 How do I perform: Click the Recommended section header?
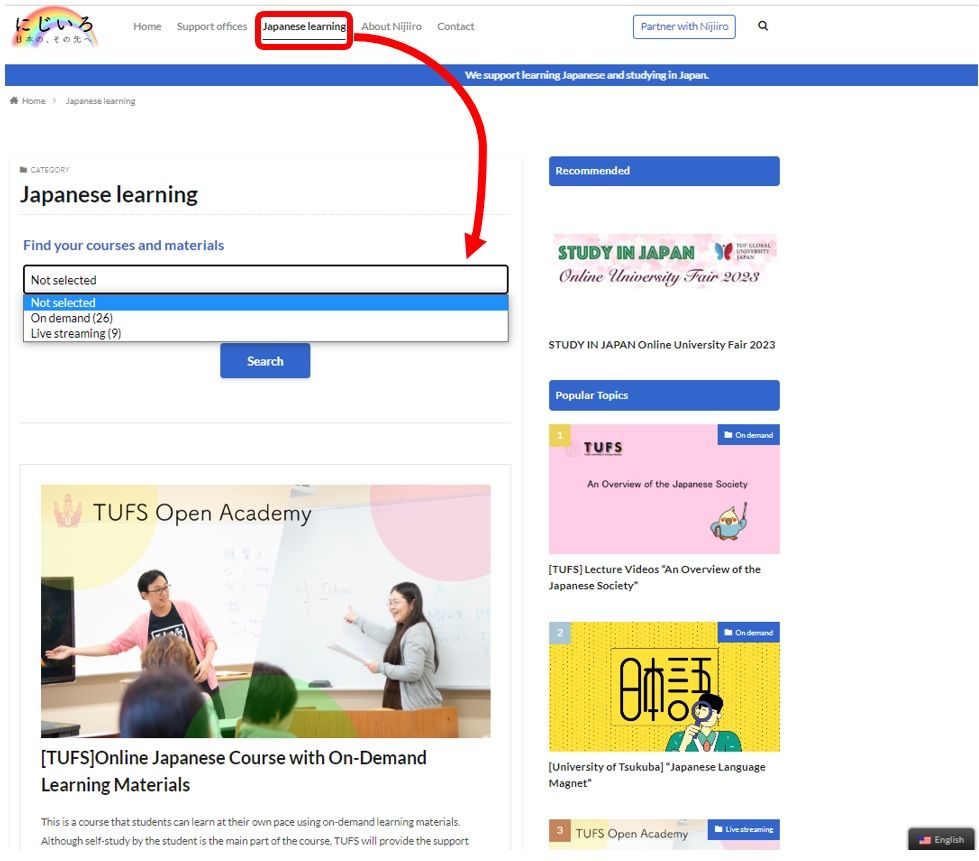pyautogui.click(x=664, y=170)
